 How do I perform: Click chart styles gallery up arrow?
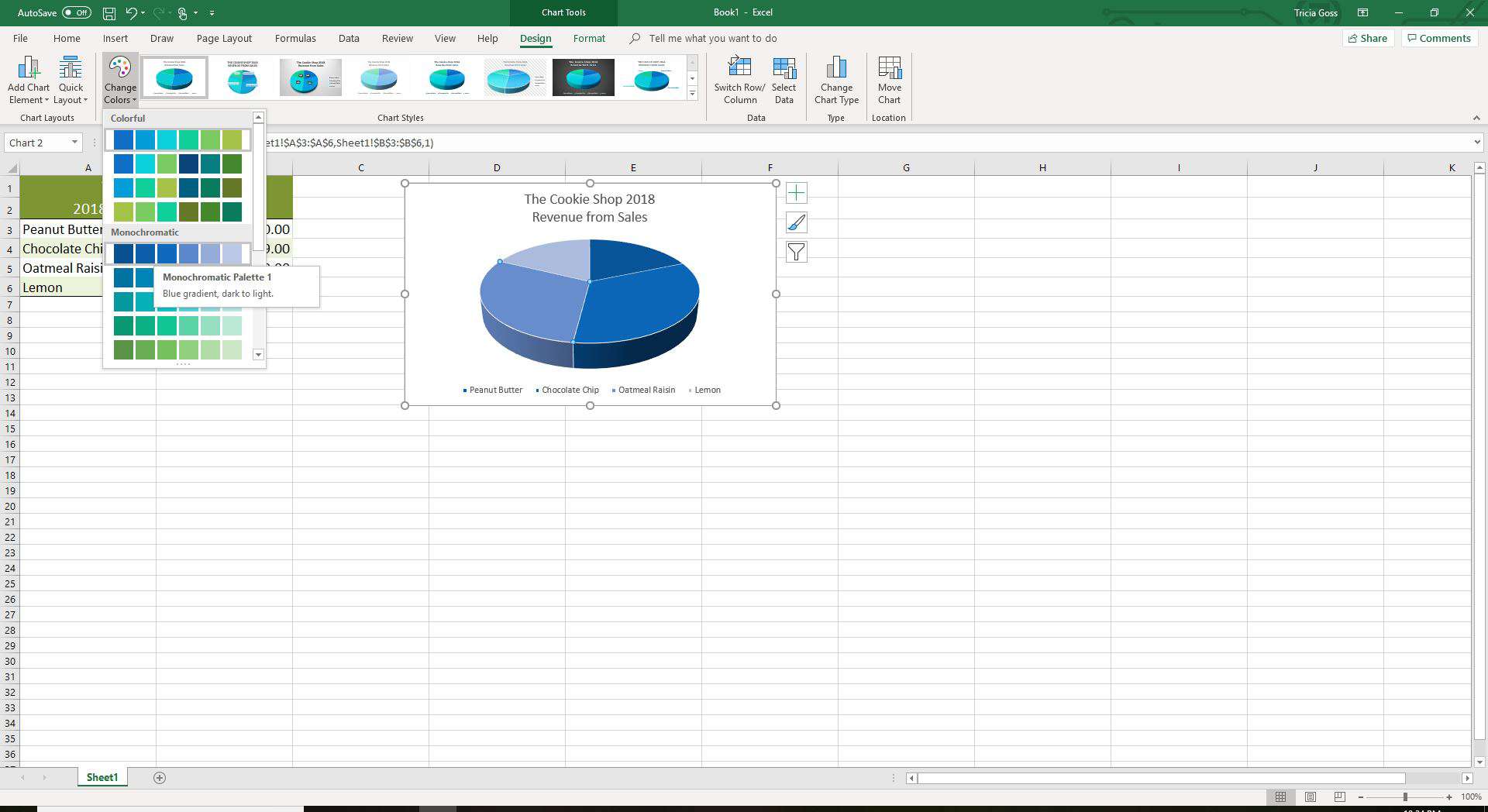692,62
